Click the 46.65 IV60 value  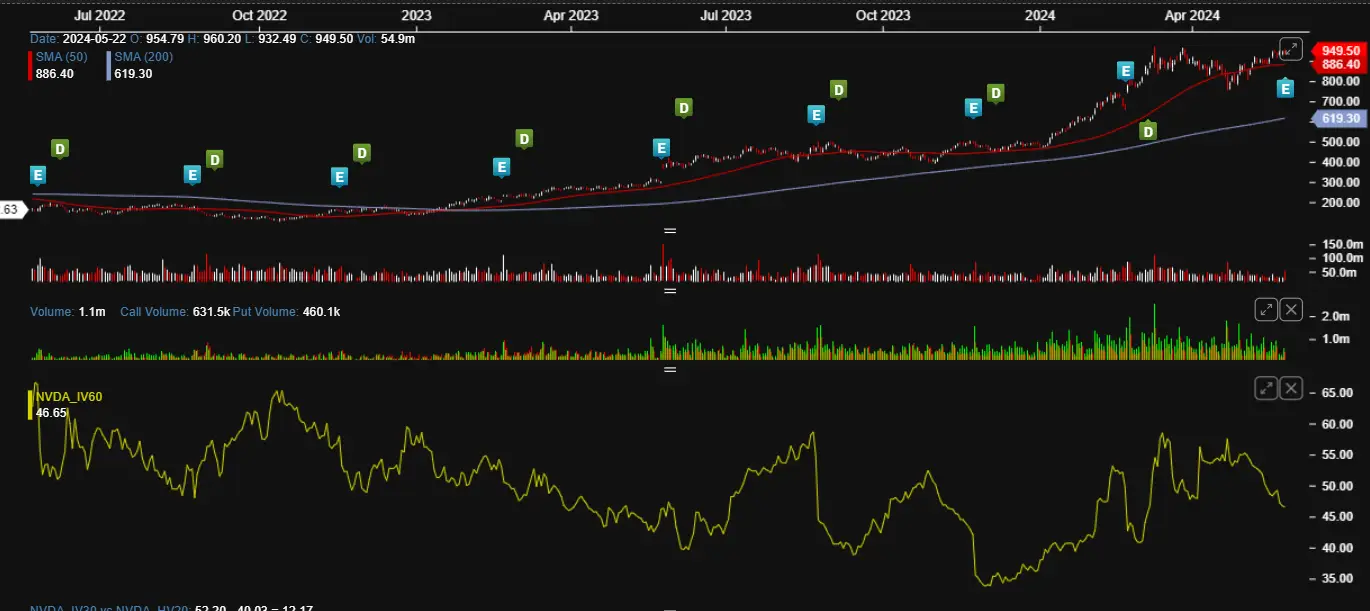pos(52,412)
